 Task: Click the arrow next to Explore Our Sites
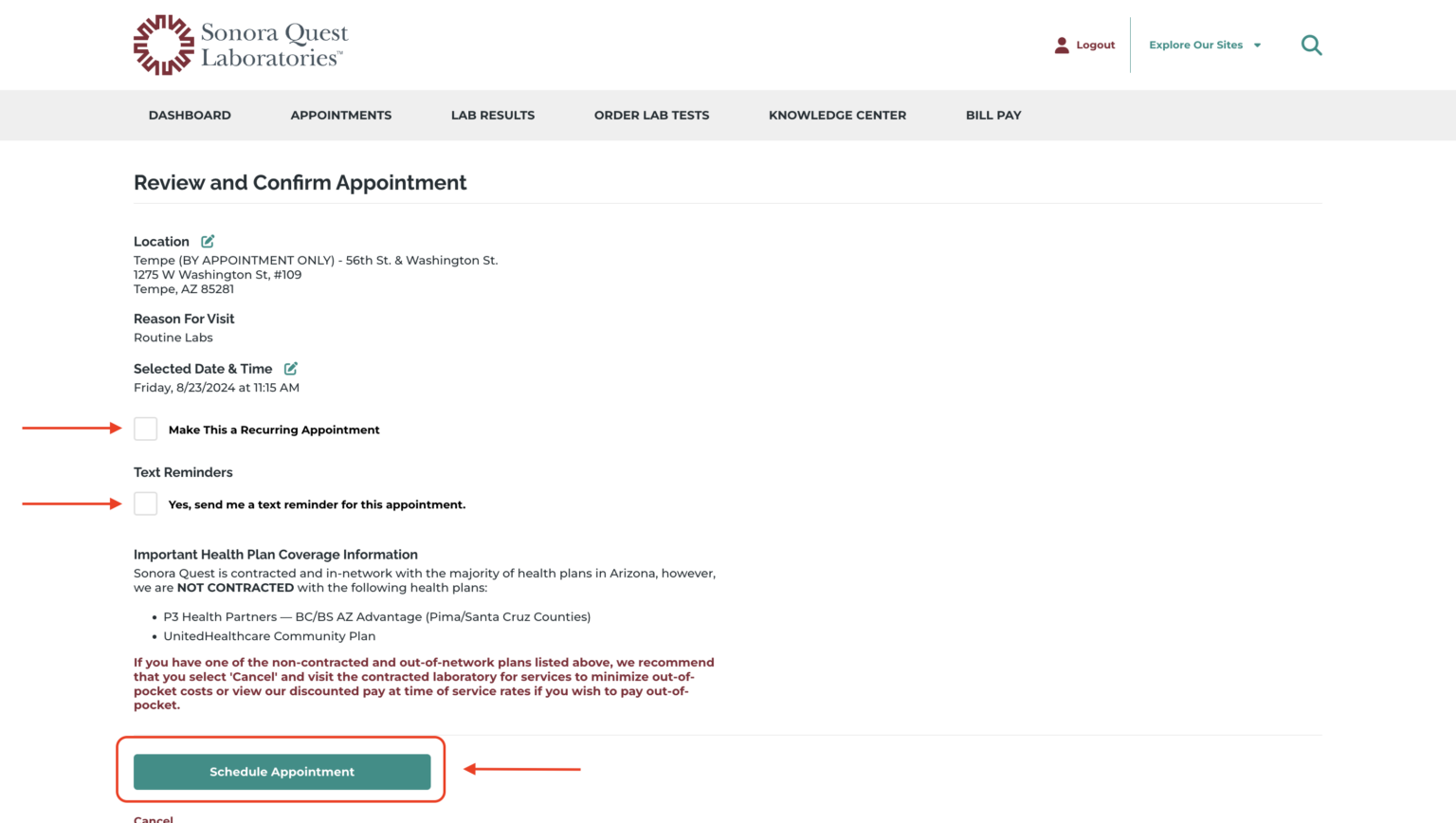click(x=1258, y=45)
